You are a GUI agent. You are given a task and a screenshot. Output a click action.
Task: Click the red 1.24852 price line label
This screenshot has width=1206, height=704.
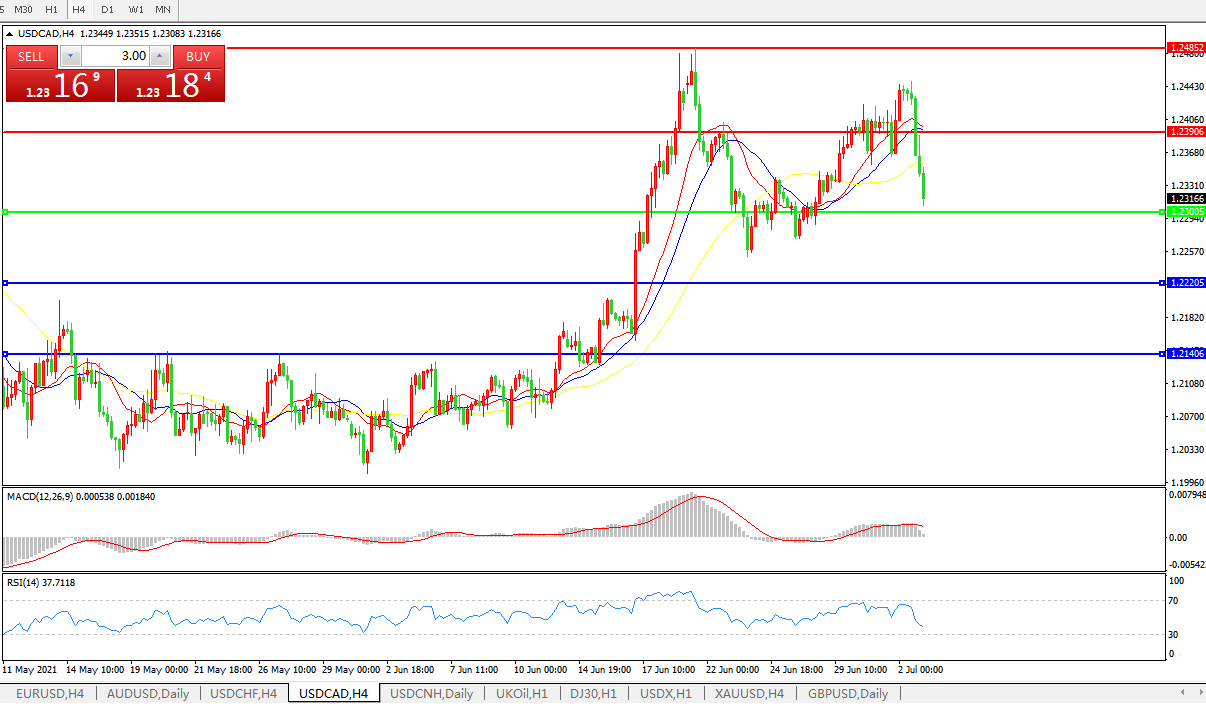point(1185,48)
